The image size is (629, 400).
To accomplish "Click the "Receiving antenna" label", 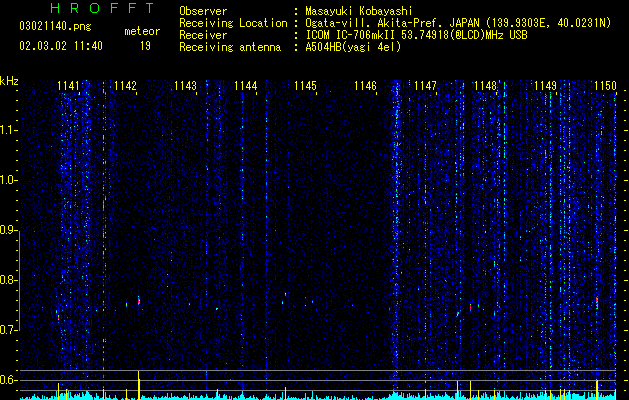I will click(230, 47).
